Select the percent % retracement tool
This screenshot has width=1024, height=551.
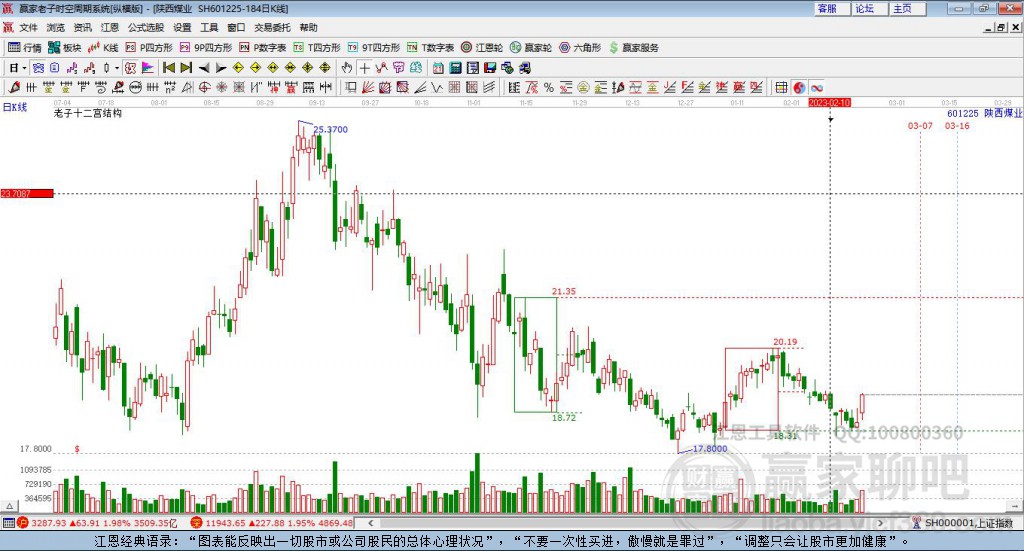[x=549, y=87]
